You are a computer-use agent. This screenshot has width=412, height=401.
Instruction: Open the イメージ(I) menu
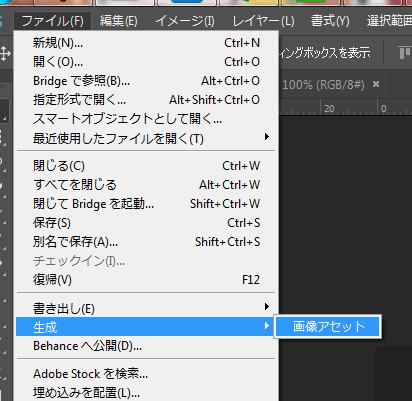(x=185, y=21)
